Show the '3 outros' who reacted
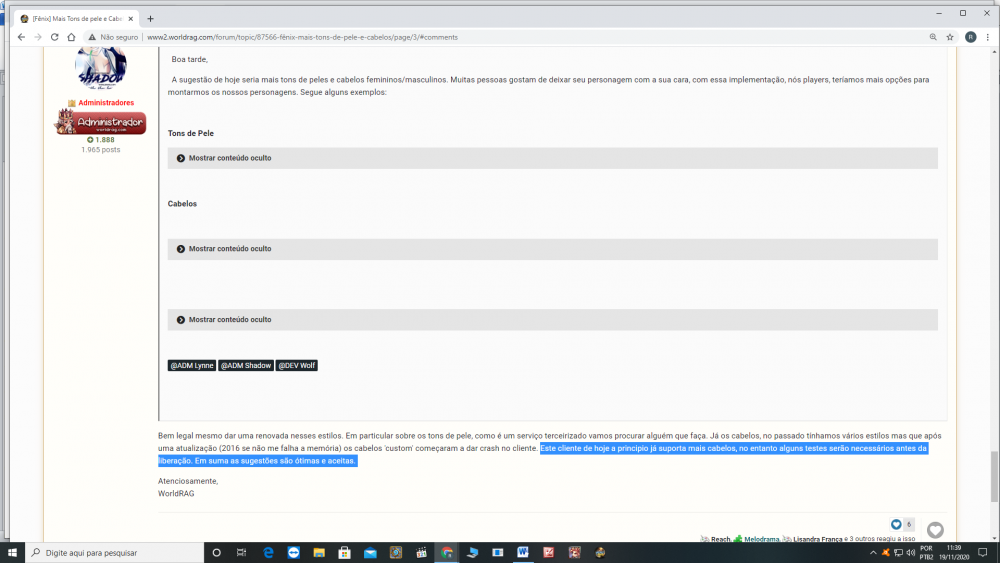Viewport: 1000px width, 563px height. coord(864,539)
